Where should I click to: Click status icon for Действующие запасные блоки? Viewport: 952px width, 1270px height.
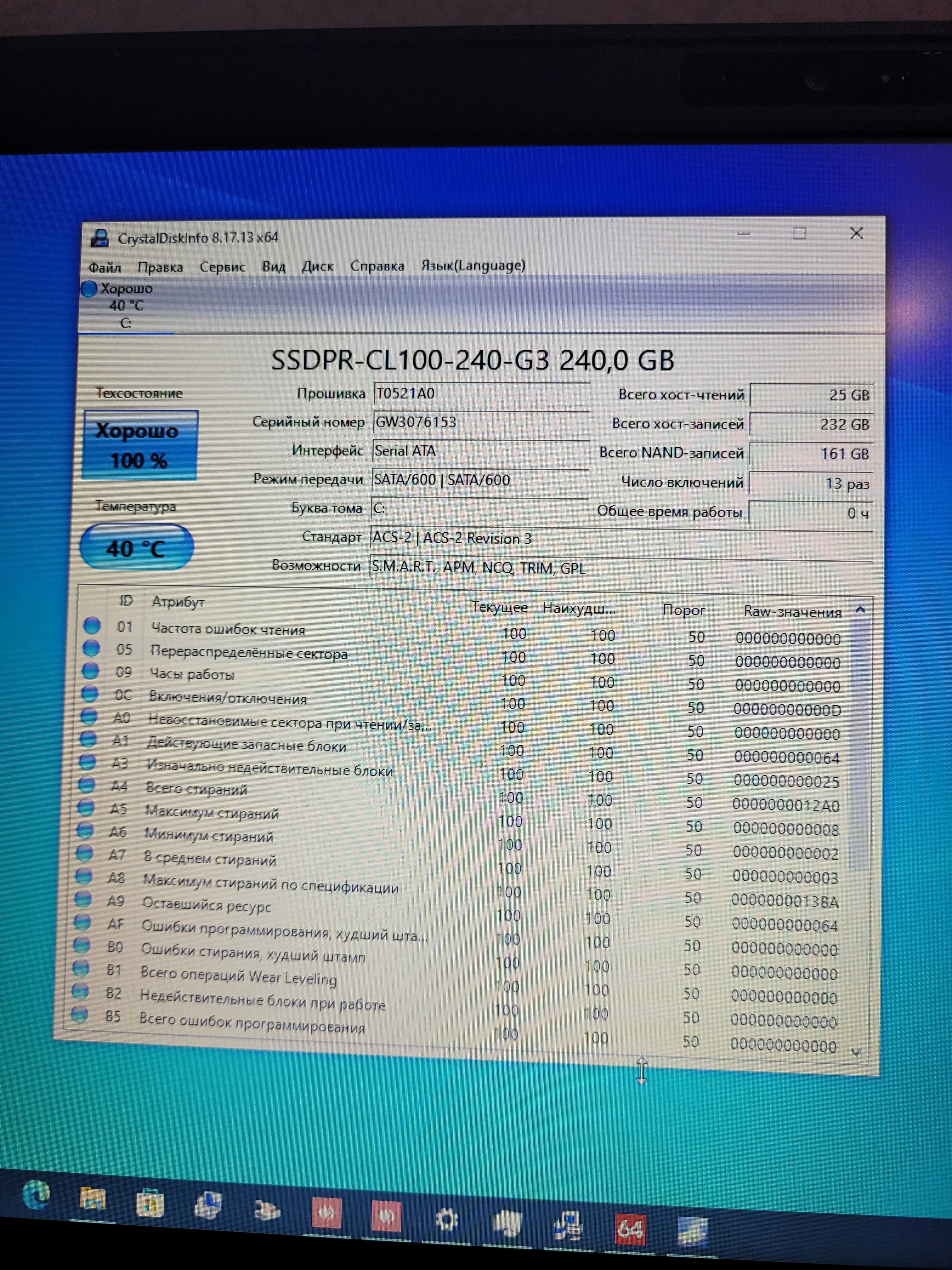pyautogui.click(x=88, y=739)
